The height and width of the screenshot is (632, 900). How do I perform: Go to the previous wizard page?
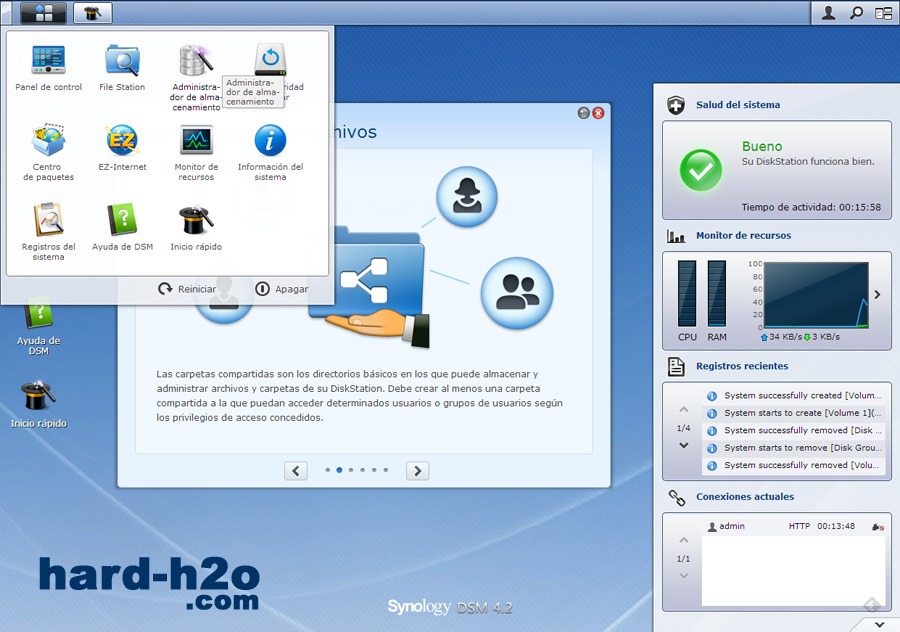(x=296, y=471)
